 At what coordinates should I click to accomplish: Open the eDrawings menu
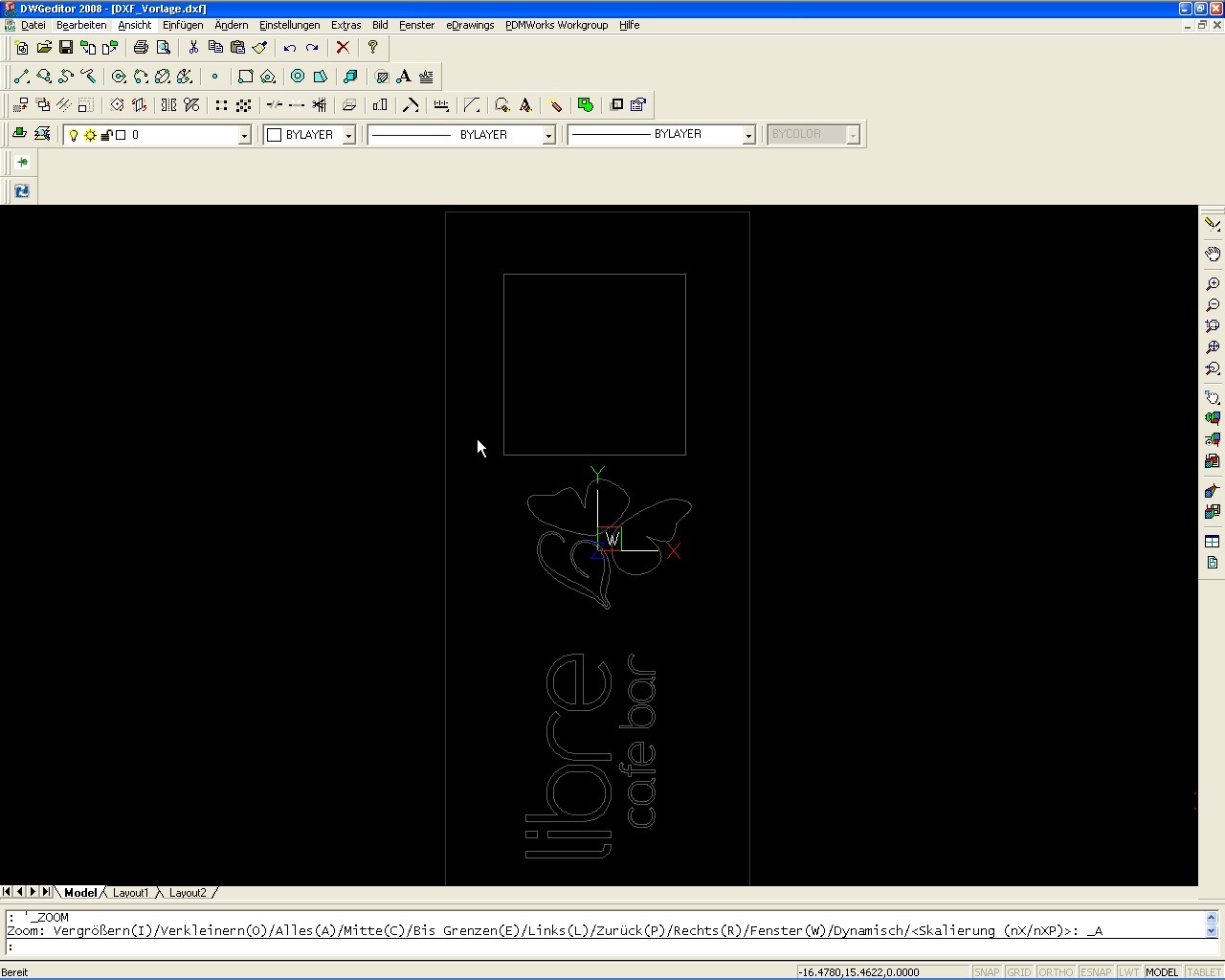click(x=470, y=25)
